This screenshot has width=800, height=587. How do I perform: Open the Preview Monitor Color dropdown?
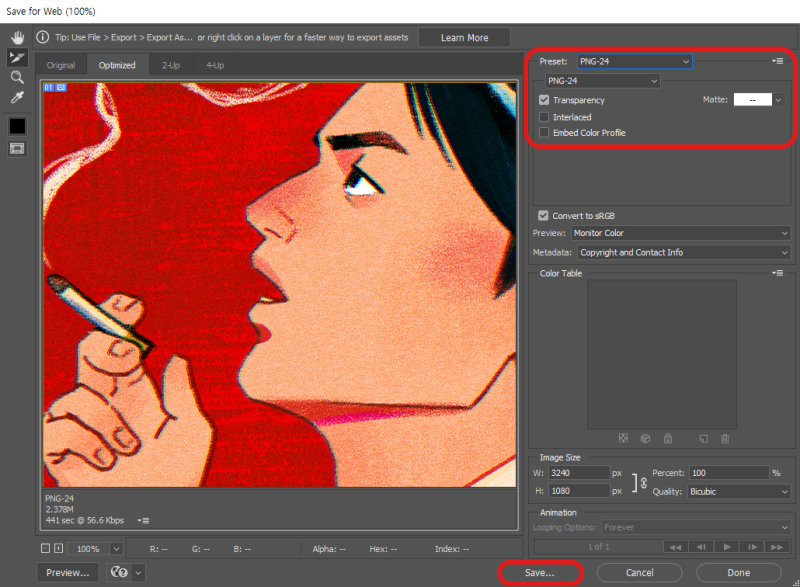pos(681,233)
